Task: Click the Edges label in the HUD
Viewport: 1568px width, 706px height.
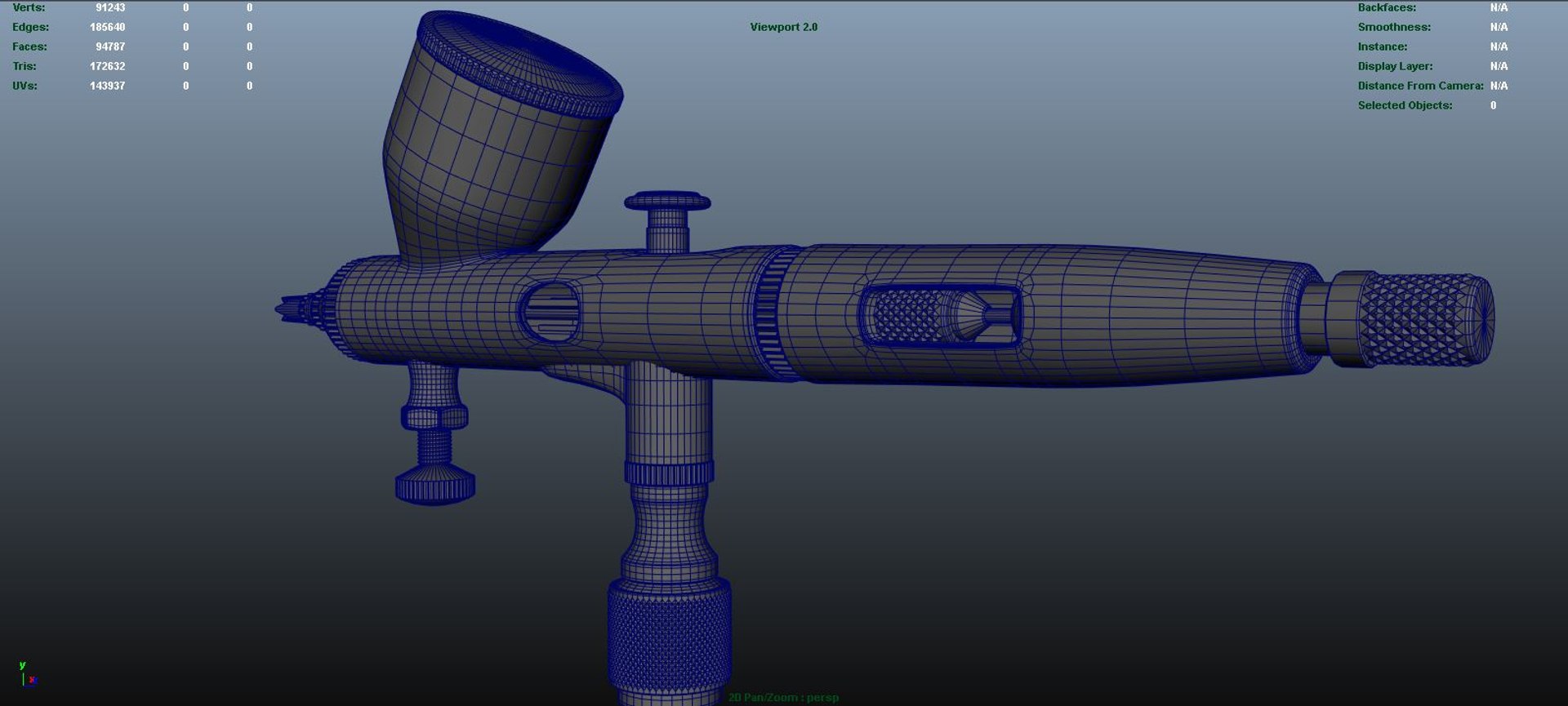Action: coord(30,27)
